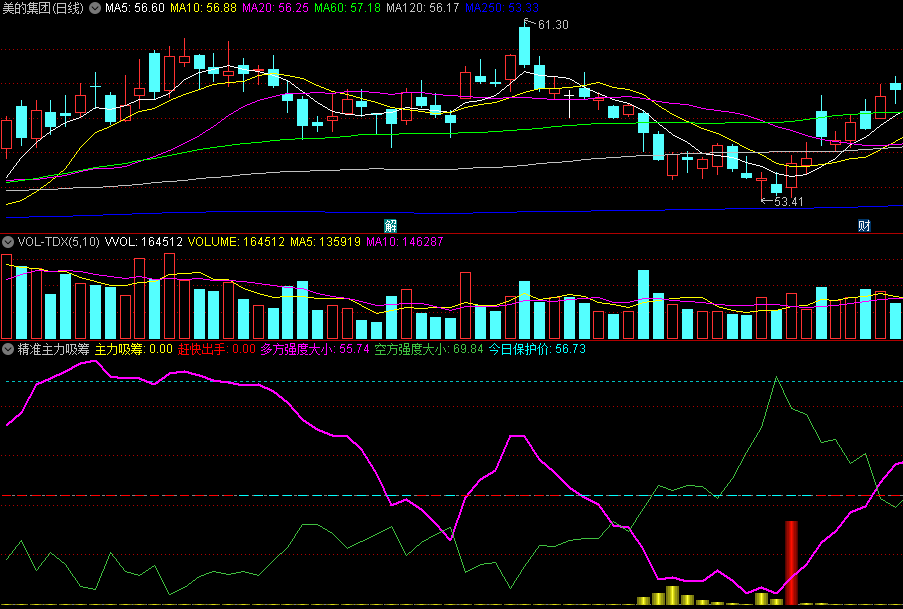Click the volume MA10: 146287 label
This screenshot has height=609, width=903.
(405, 242)
